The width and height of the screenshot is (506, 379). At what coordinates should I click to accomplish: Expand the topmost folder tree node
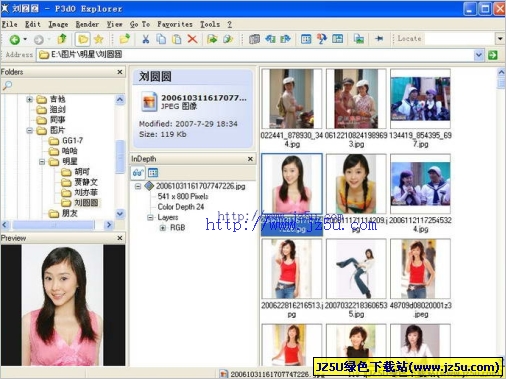pyautogui.click(x=30, y=99)
